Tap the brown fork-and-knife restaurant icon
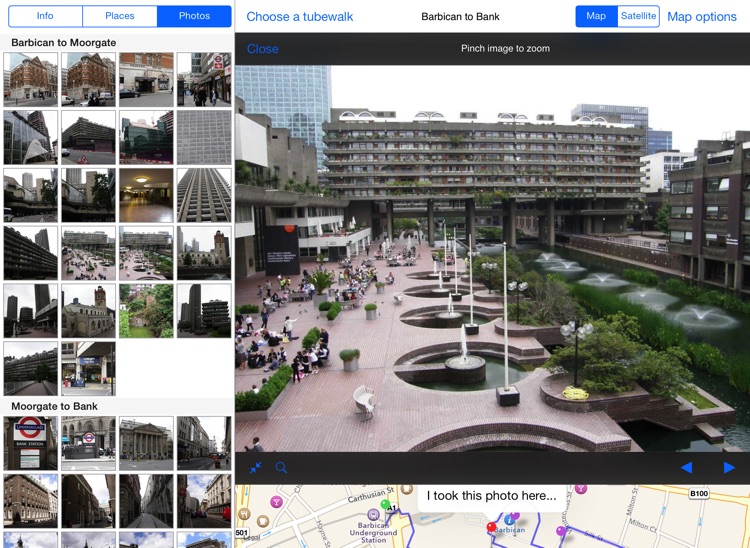The image size is (750, 548). pos(243,514)
